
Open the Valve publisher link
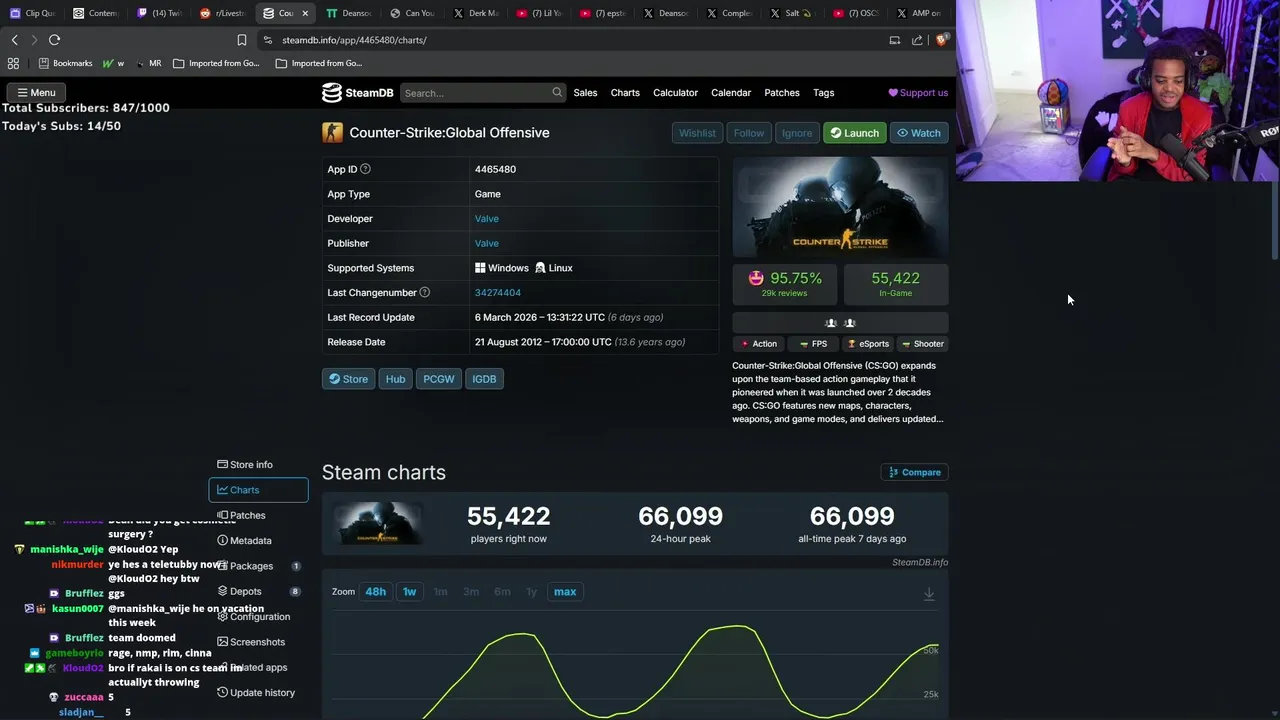(486, 243)
